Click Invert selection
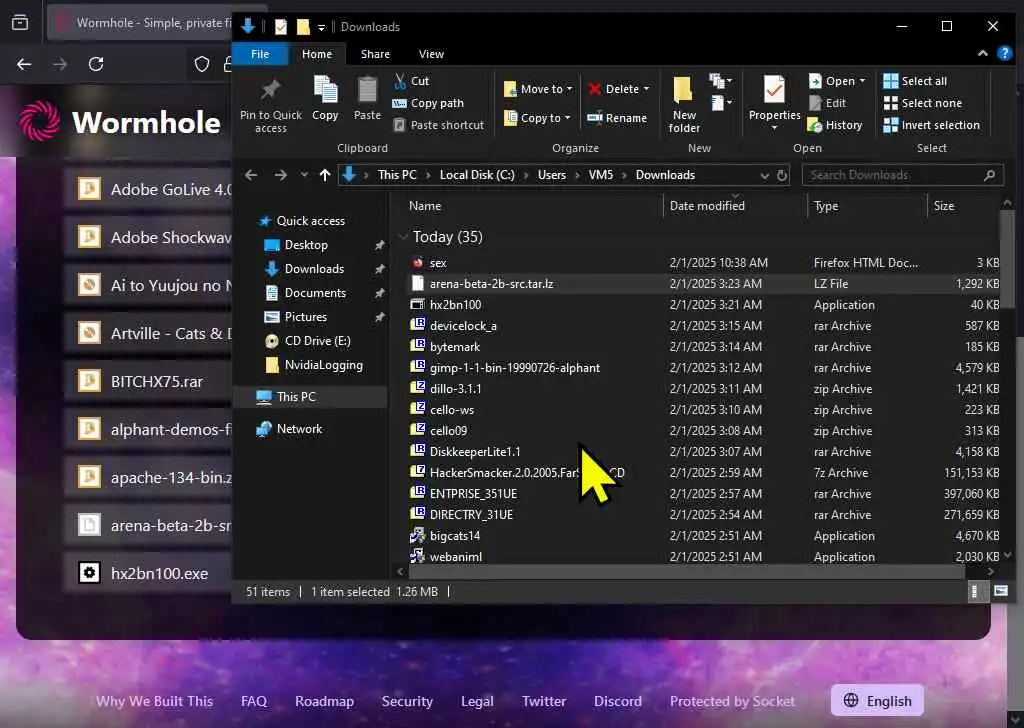 [x=931, y=125]
